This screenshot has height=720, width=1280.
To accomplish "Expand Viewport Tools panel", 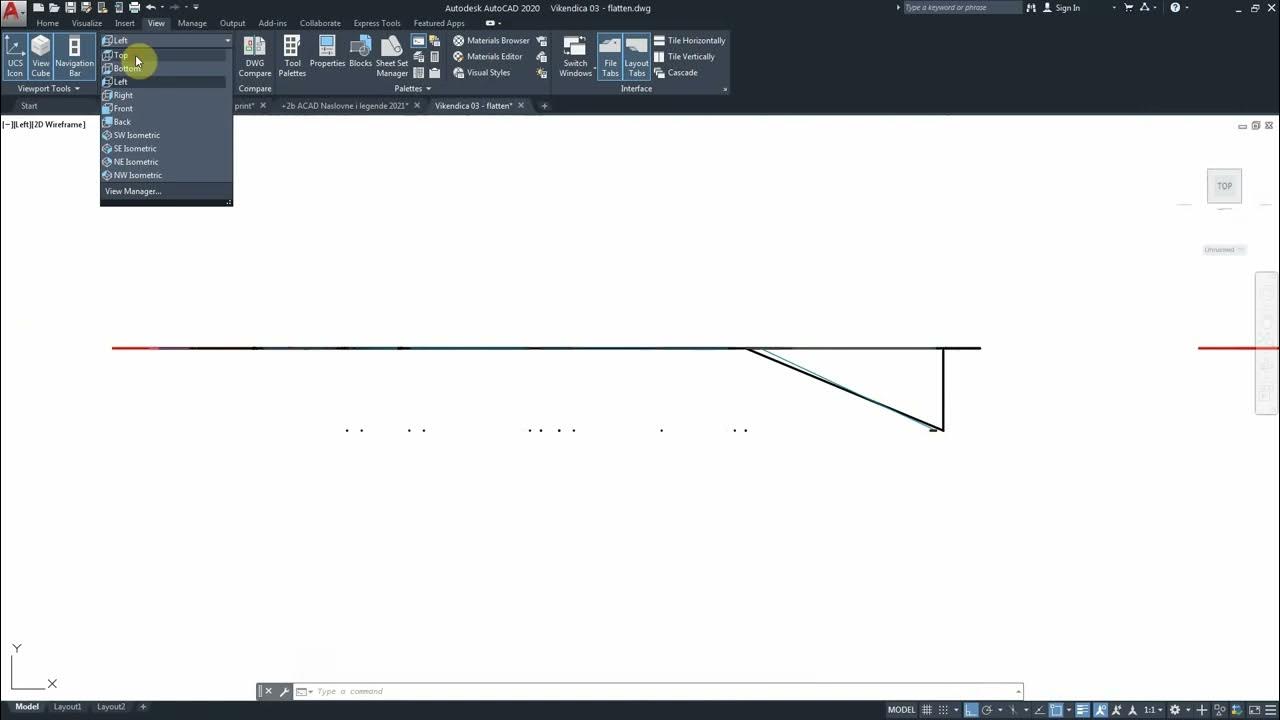I will click(48, 88).
